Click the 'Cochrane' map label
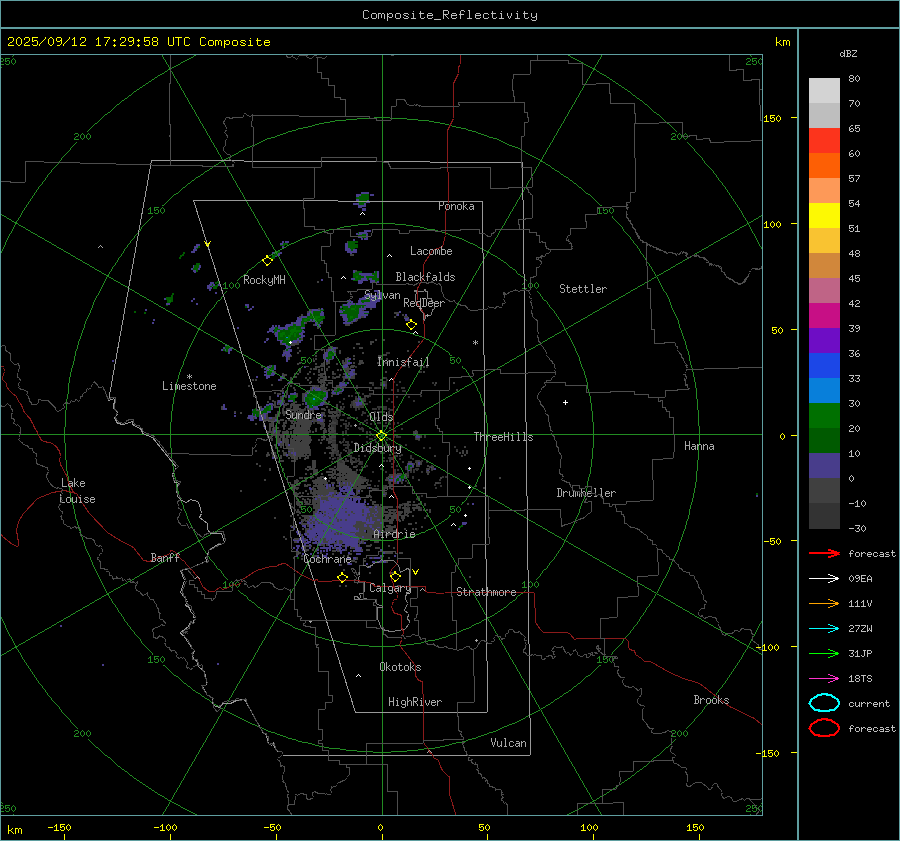 (327, 559)
